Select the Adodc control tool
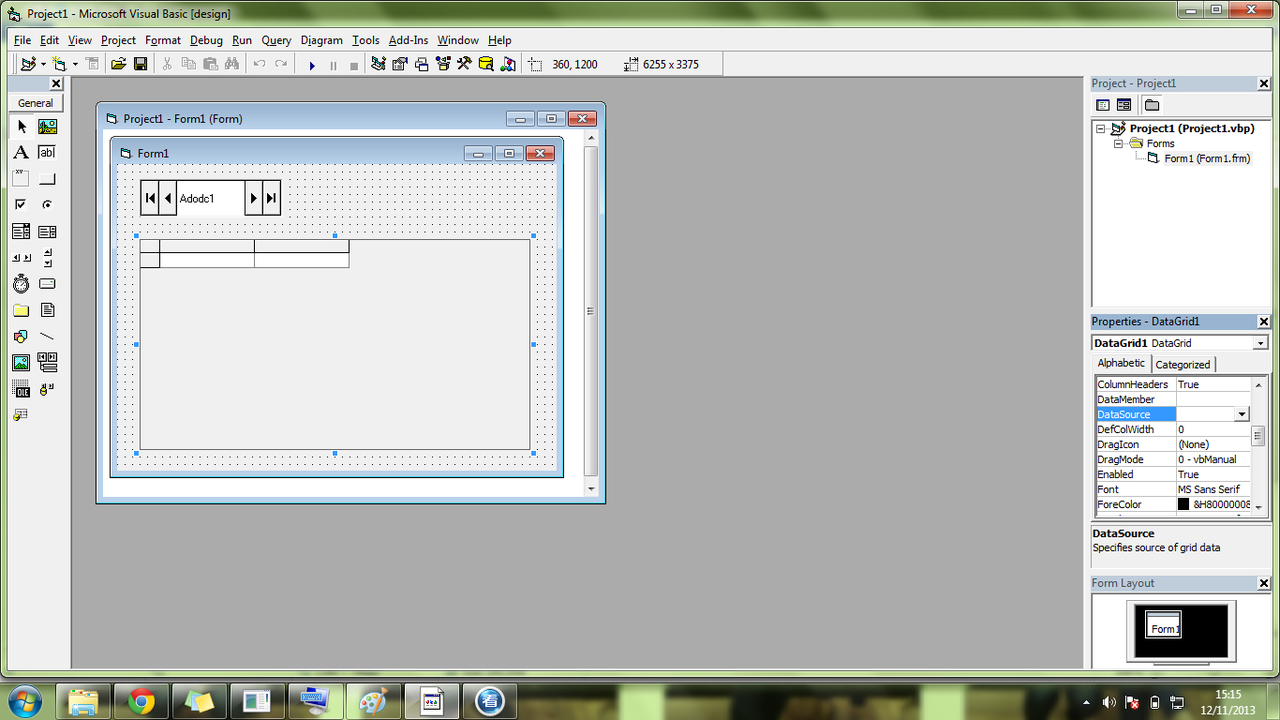 47,388
